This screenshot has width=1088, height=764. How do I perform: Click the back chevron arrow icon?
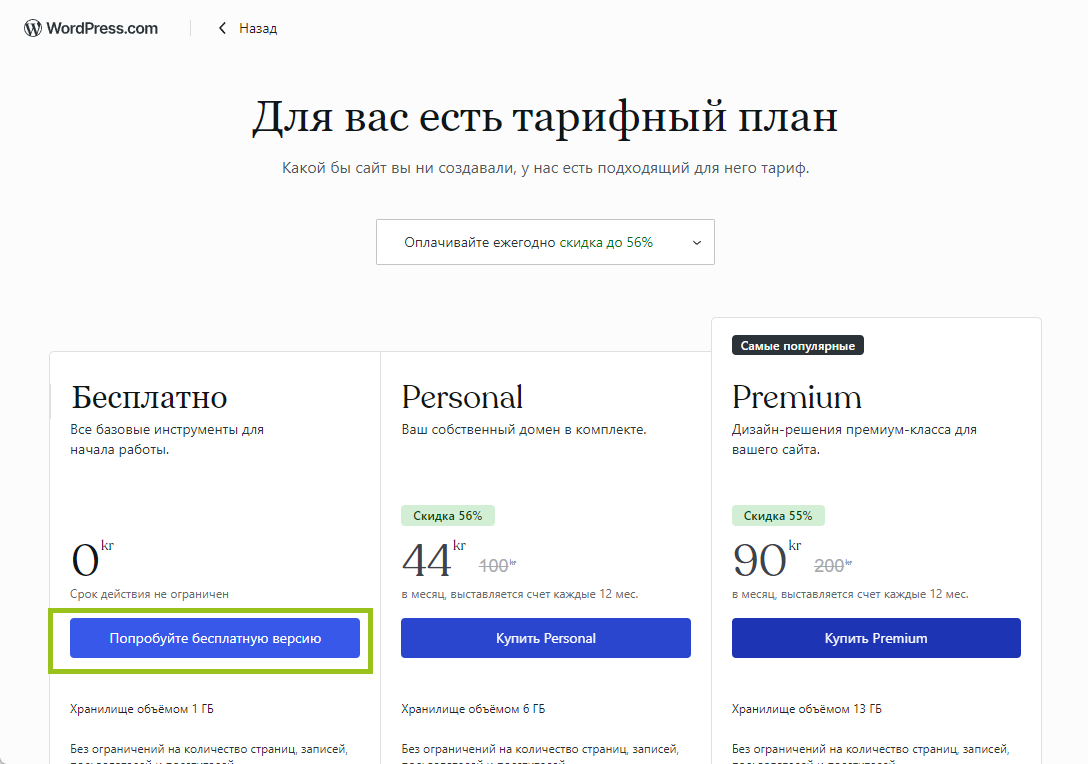point(222,28)
